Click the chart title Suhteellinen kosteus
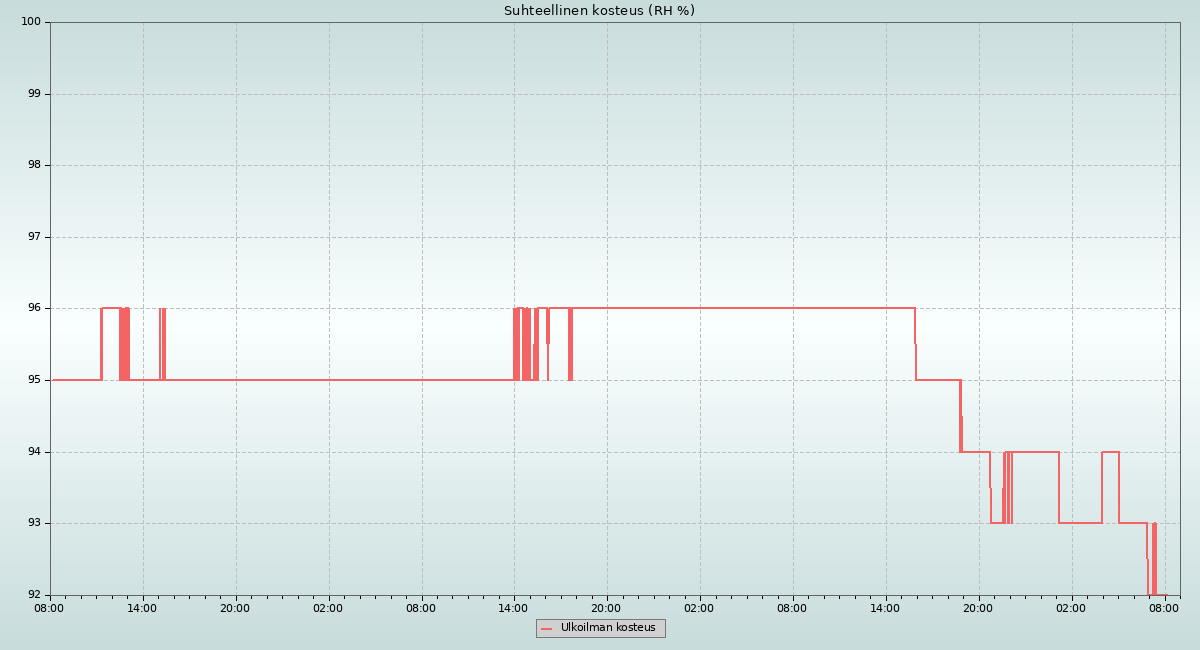The image size is (1200, 650). [599, 11]
